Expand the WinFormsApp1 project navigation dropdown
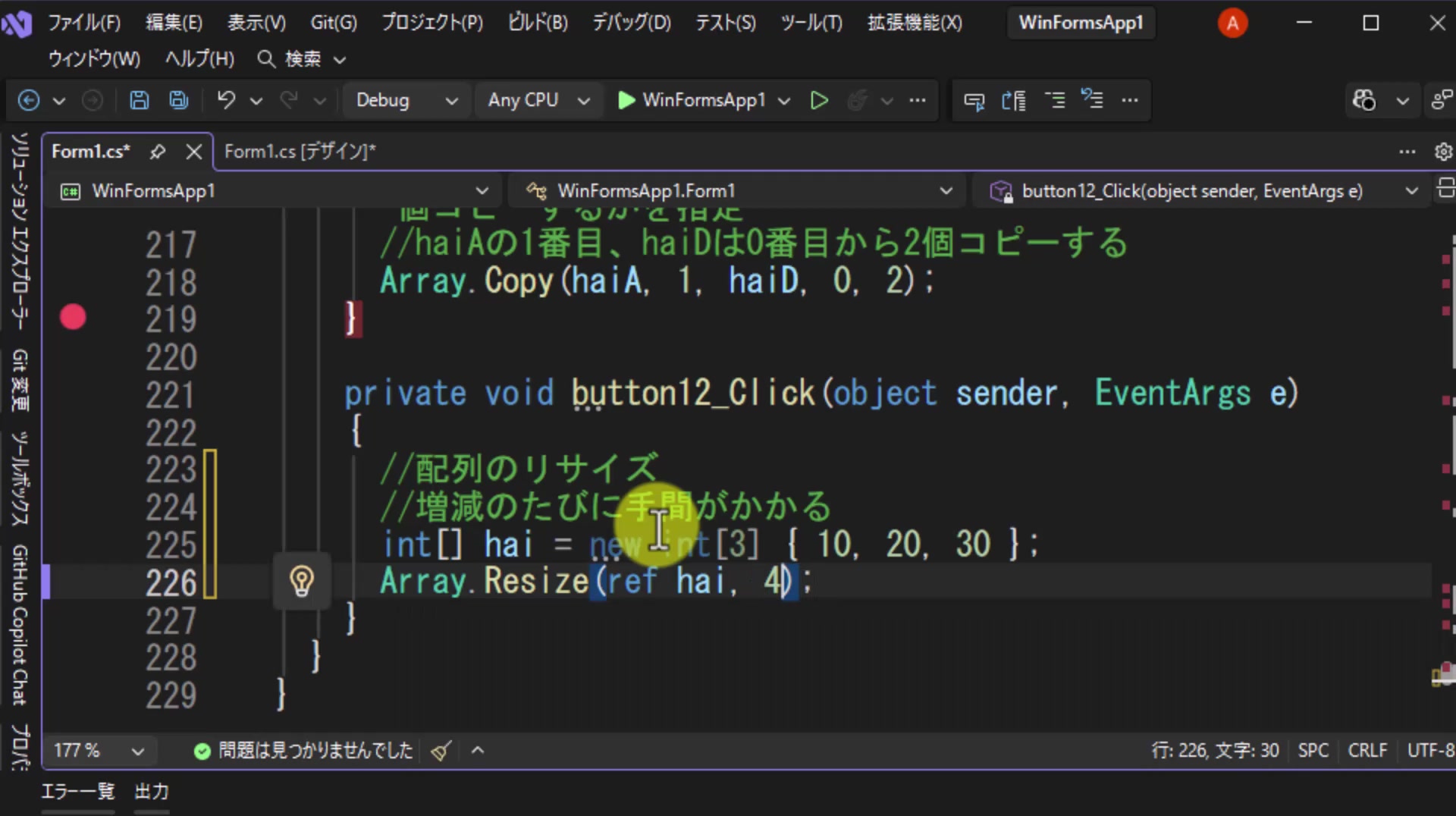 point(274,191)
